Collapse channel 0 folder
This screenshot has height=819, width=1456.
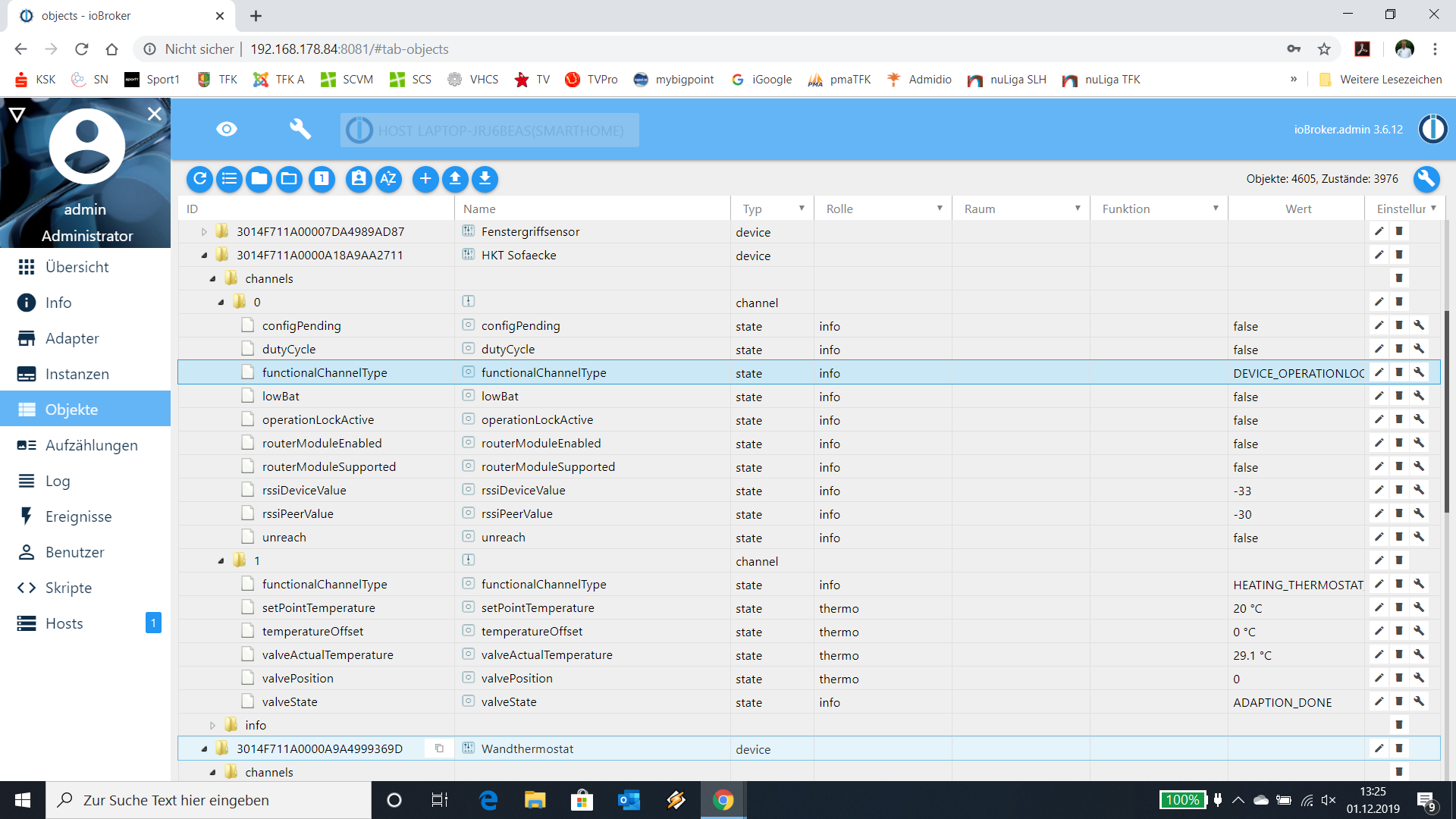(x=221, y=302)
